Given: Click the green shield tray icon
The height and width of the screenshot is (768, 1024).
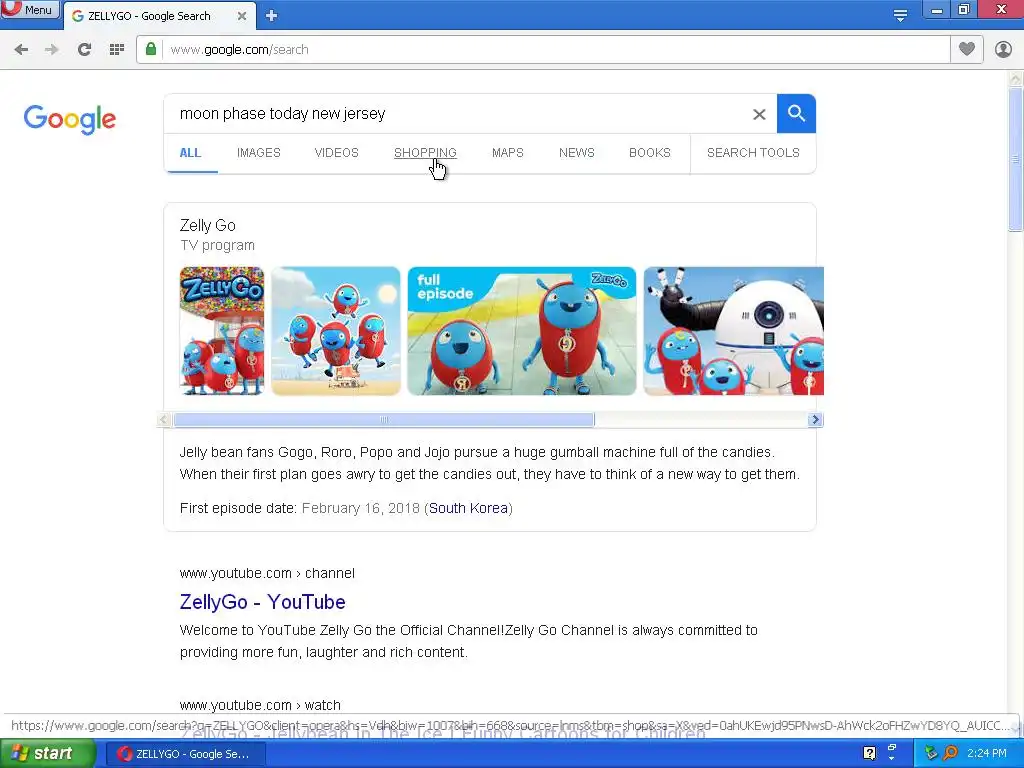Looking at the screenshot, I should (x=931, y=753).
